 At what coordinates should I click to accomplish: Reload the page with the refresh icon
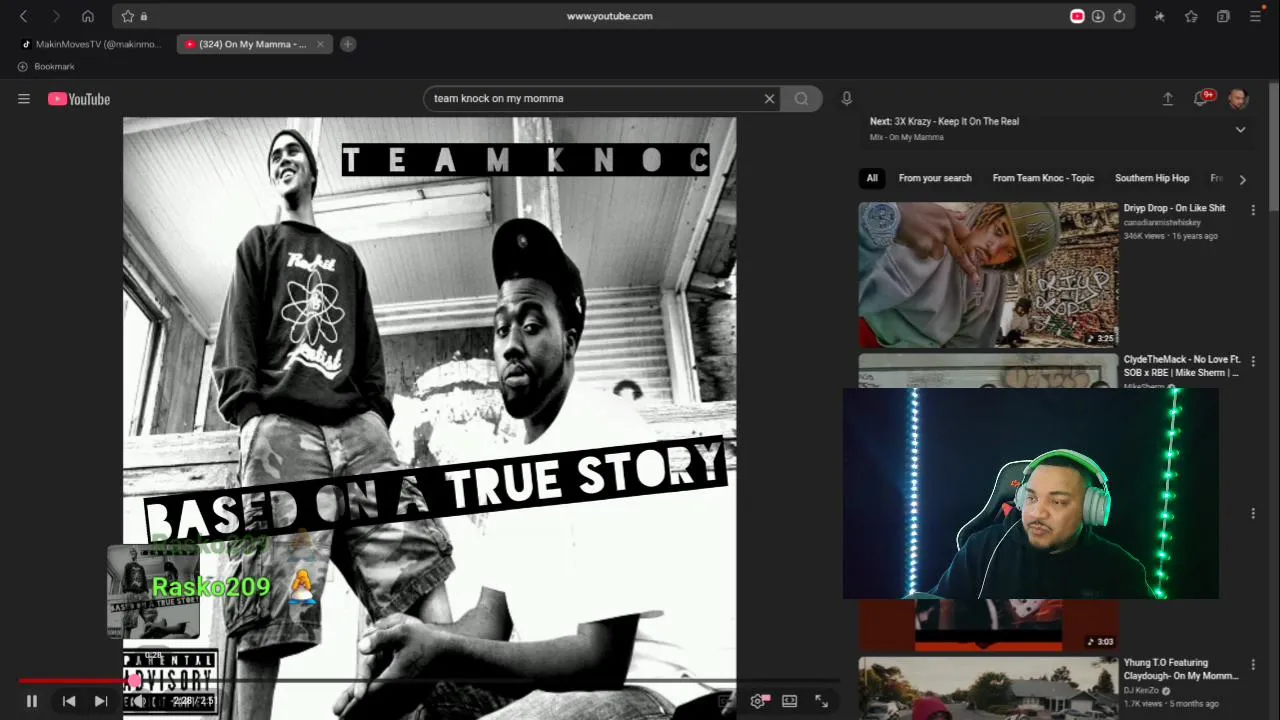point(1119,16)
